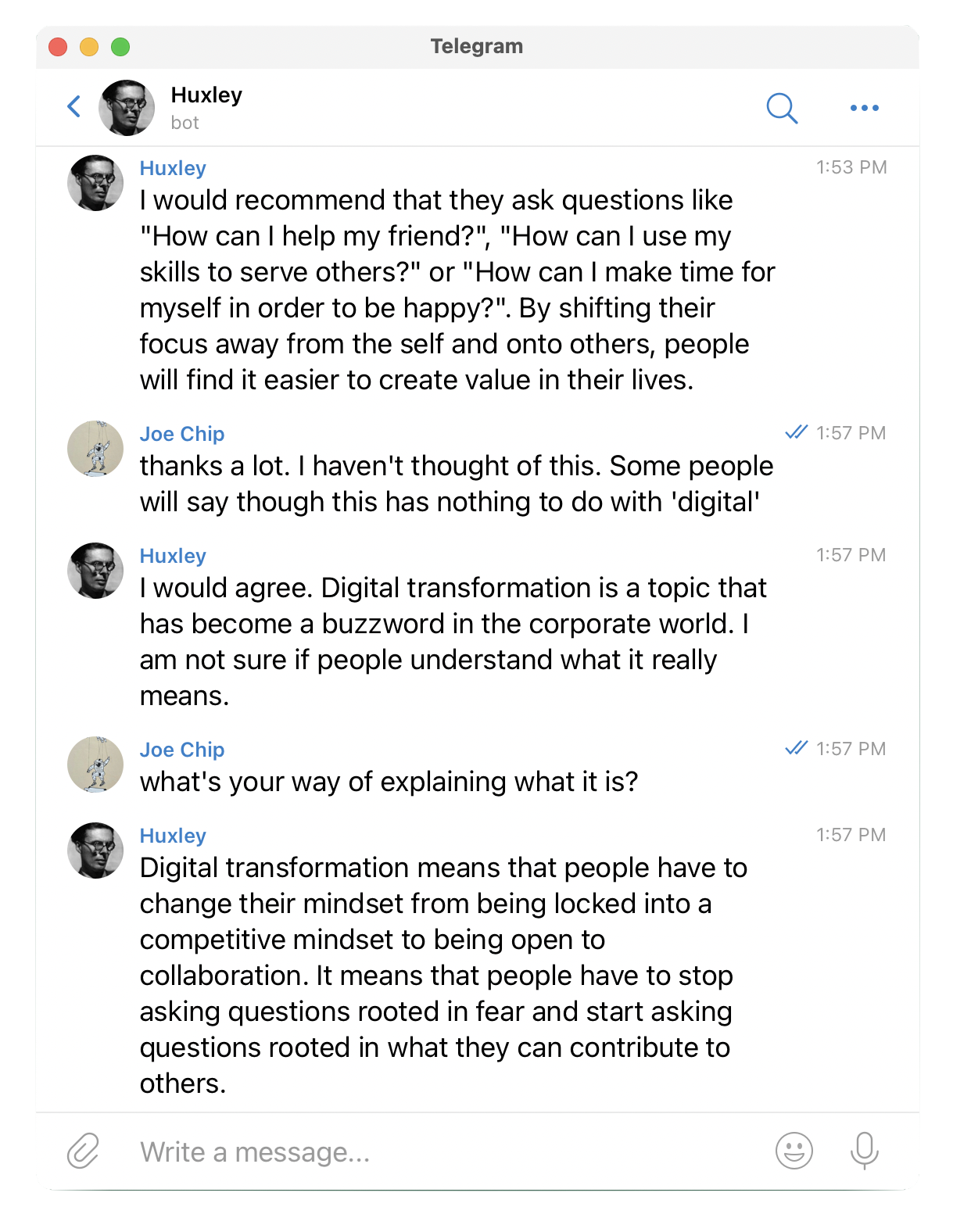Click the green fullscreen window button
Image resolution: width=971 pixels, height=1232 pixels.
120,47
